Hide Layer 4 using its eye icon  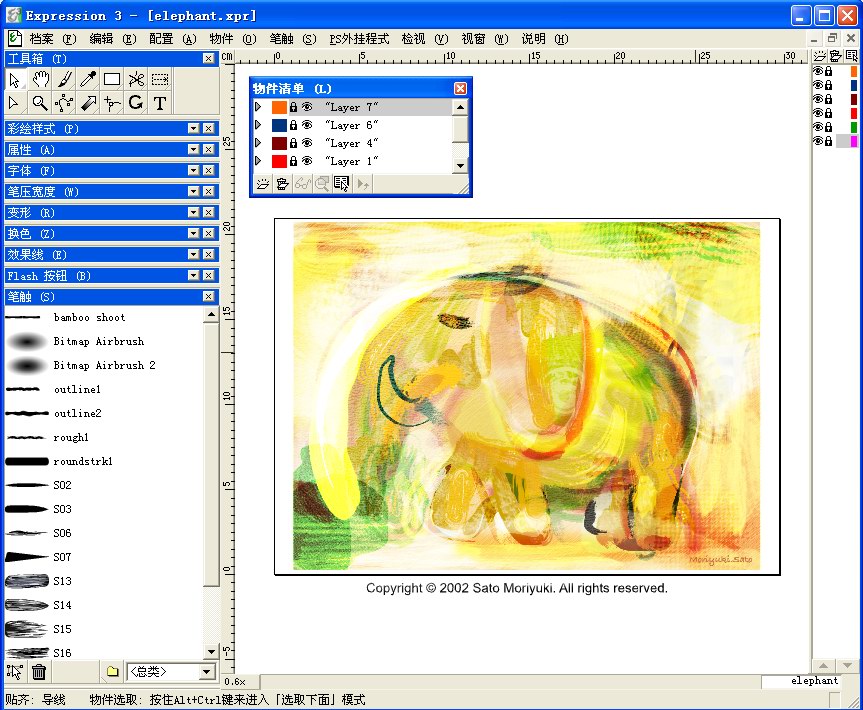tap(307, 143)
